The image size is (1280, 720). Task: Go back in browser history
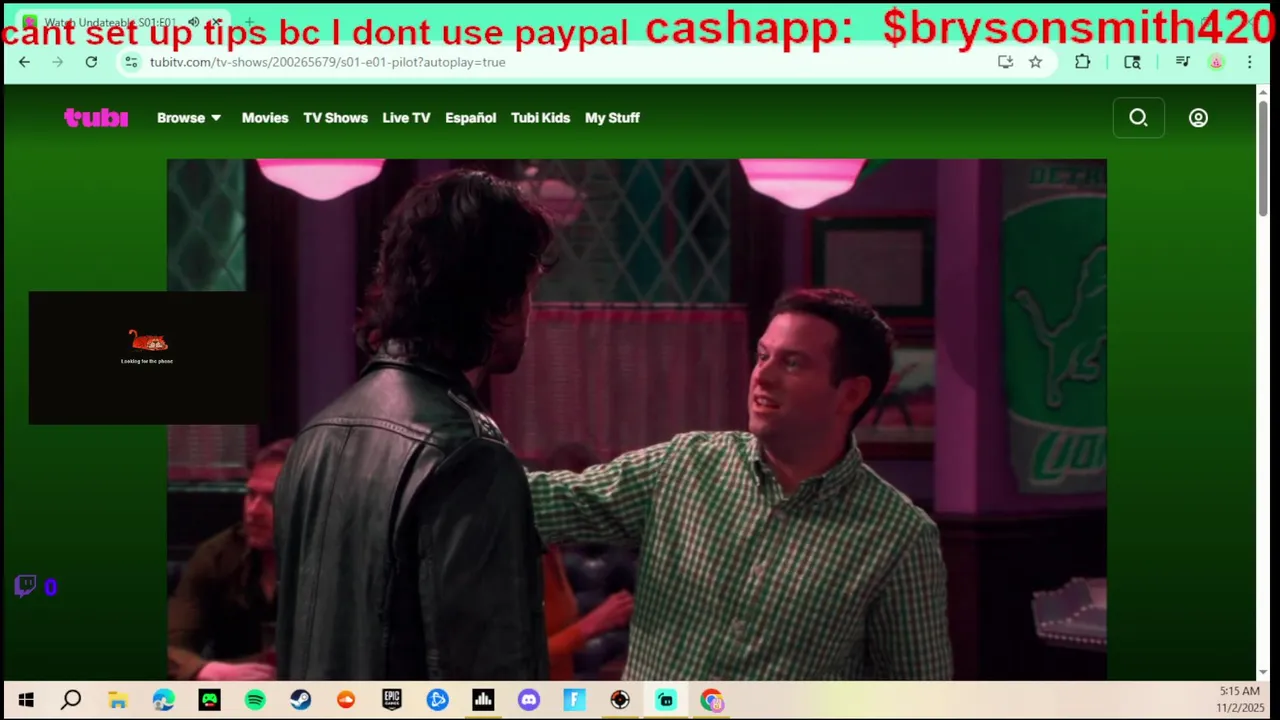(x=24, y=62)
